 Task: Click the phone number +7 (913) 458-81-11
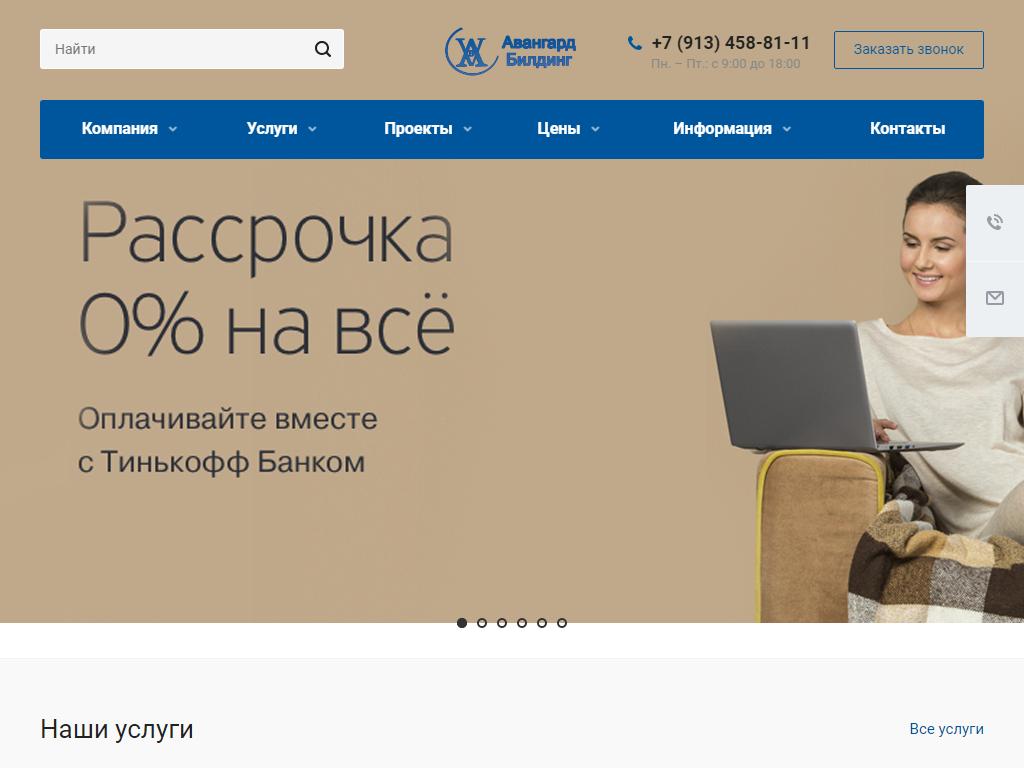click(731, 43)
